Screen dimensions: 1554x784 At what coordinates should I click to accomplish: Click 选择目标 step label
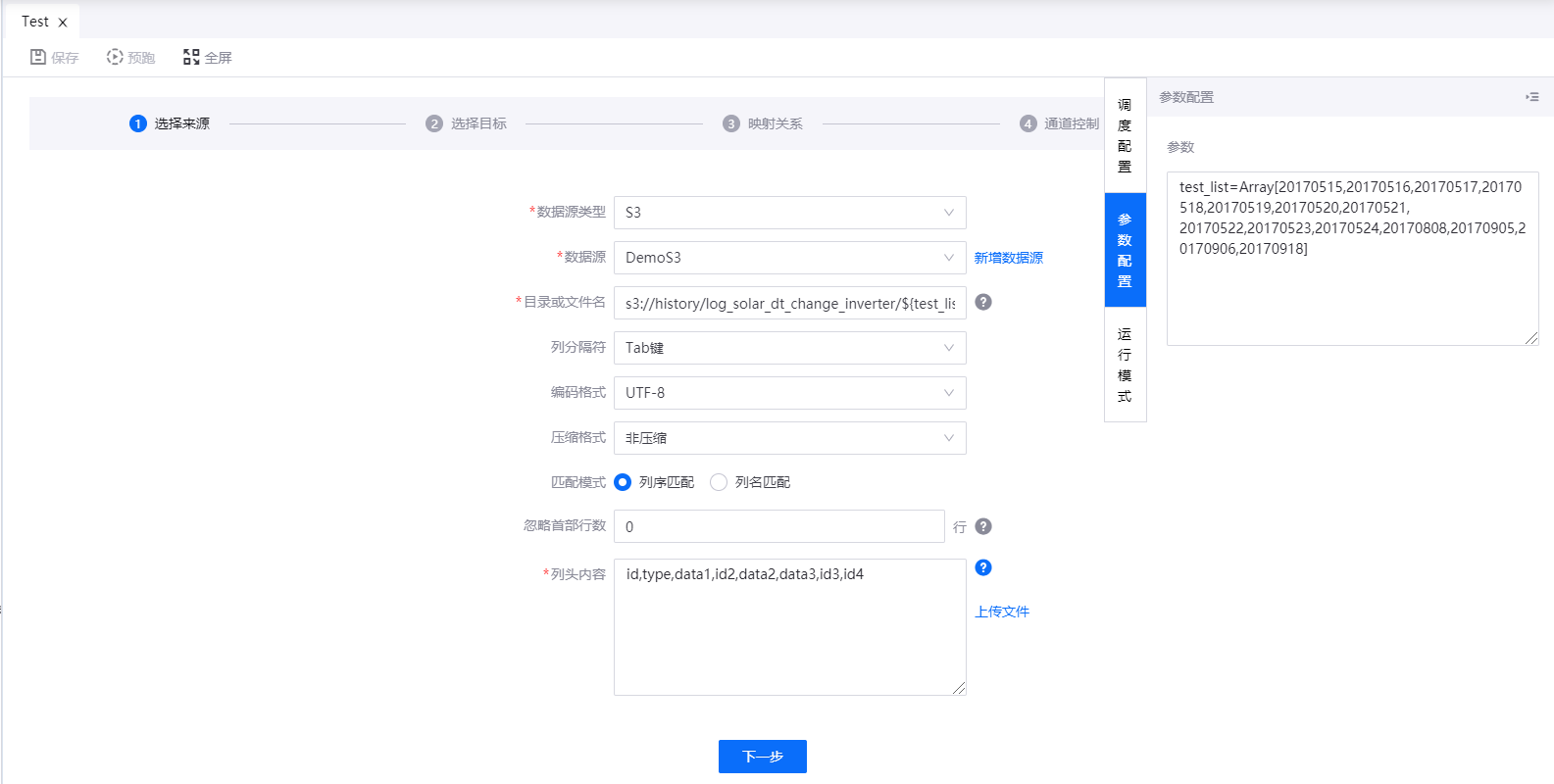tap(479, 123)
